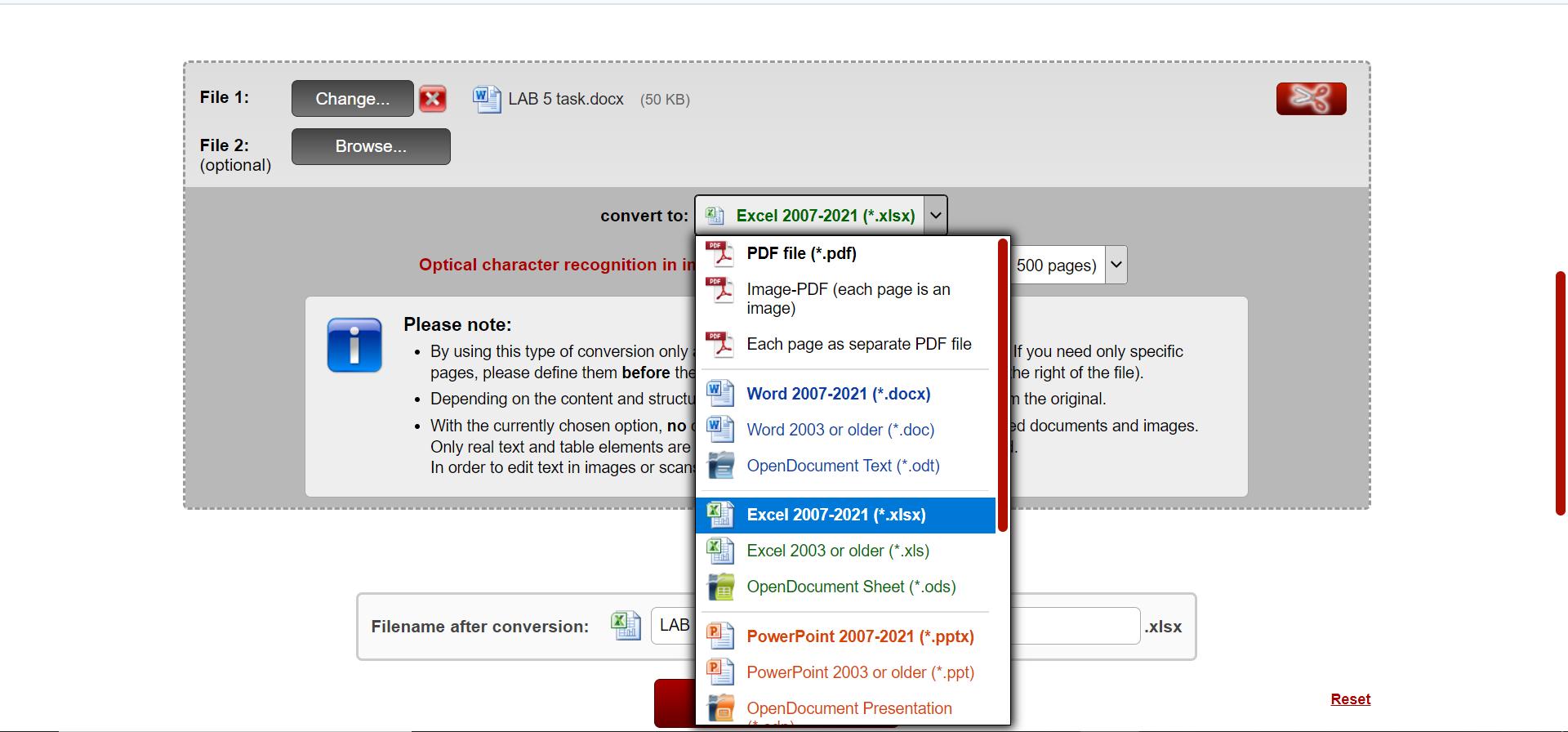This screenshot has height=732, width=1568.
Task: Choose Word 2003 or older (*.doc)
Action: pos(845,430)
